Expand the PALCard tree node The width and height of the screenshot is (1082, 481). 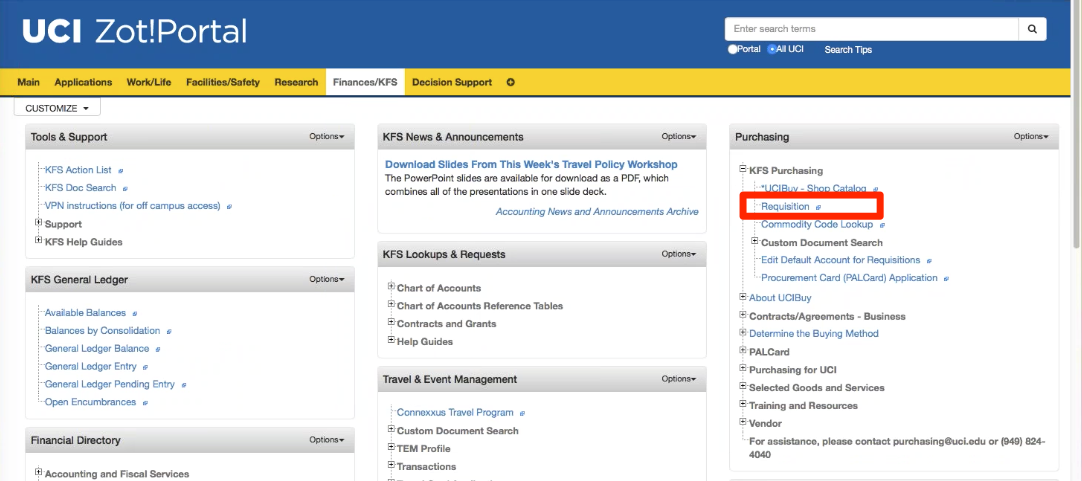[743, 351]
